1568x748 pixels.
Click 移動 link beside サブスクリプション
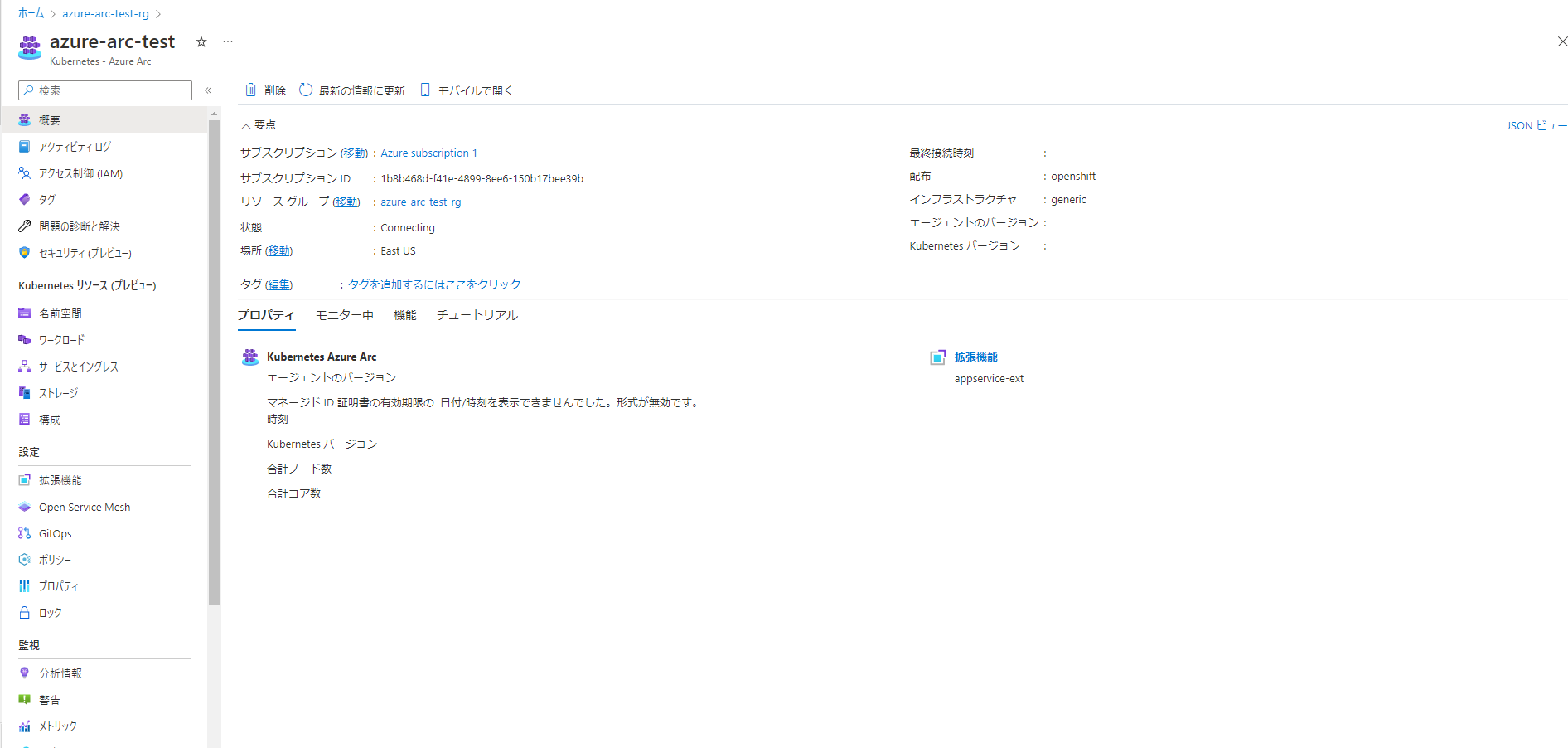click(x=355, y=153)
